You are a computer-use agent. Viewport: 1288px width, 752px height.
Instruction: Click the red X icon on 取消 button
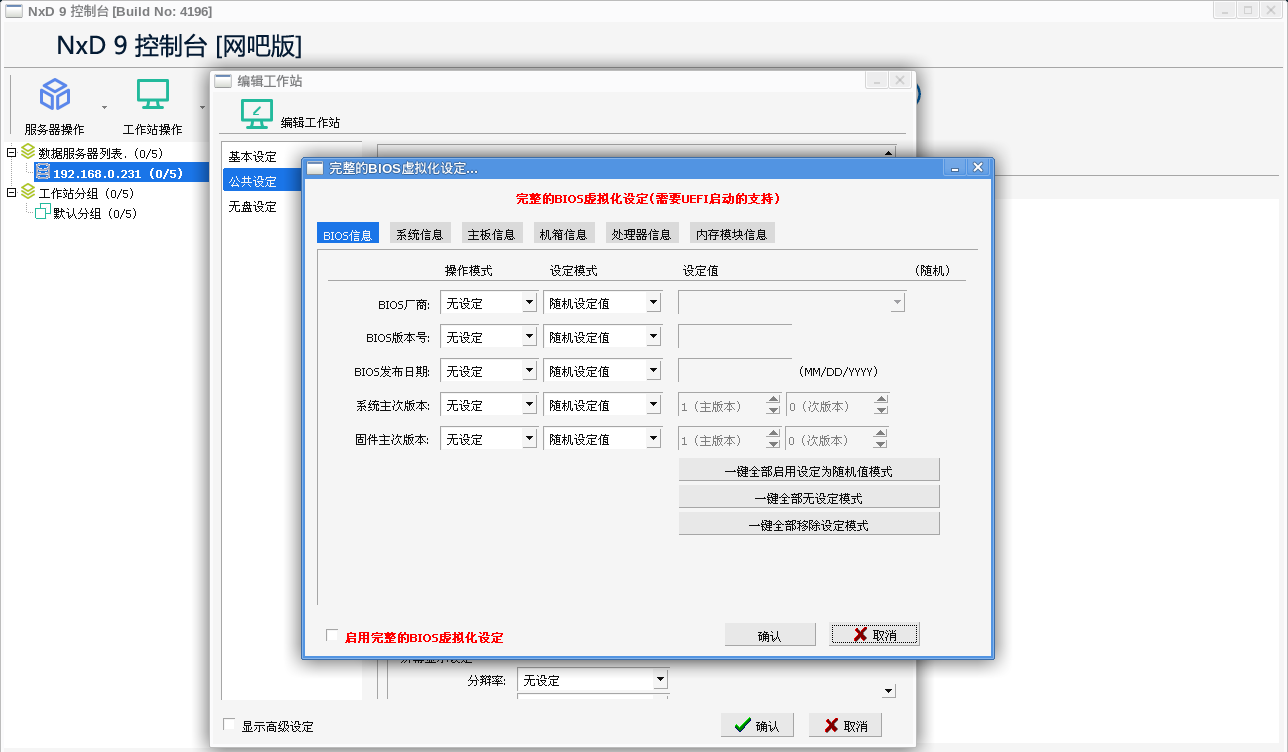861,633
